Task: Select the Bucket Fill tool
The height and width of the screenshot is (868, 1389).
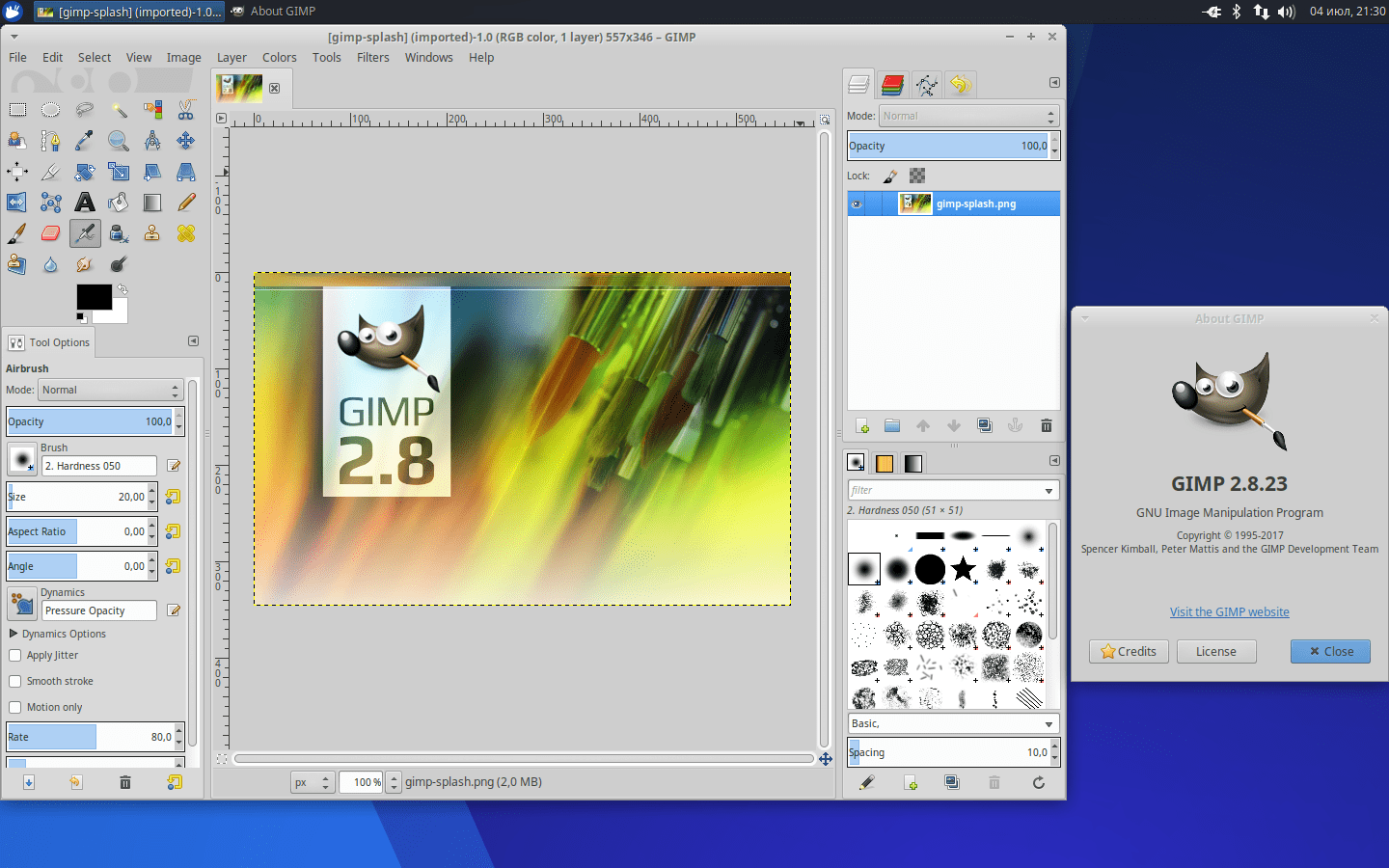Action: [x=119, y=203]
